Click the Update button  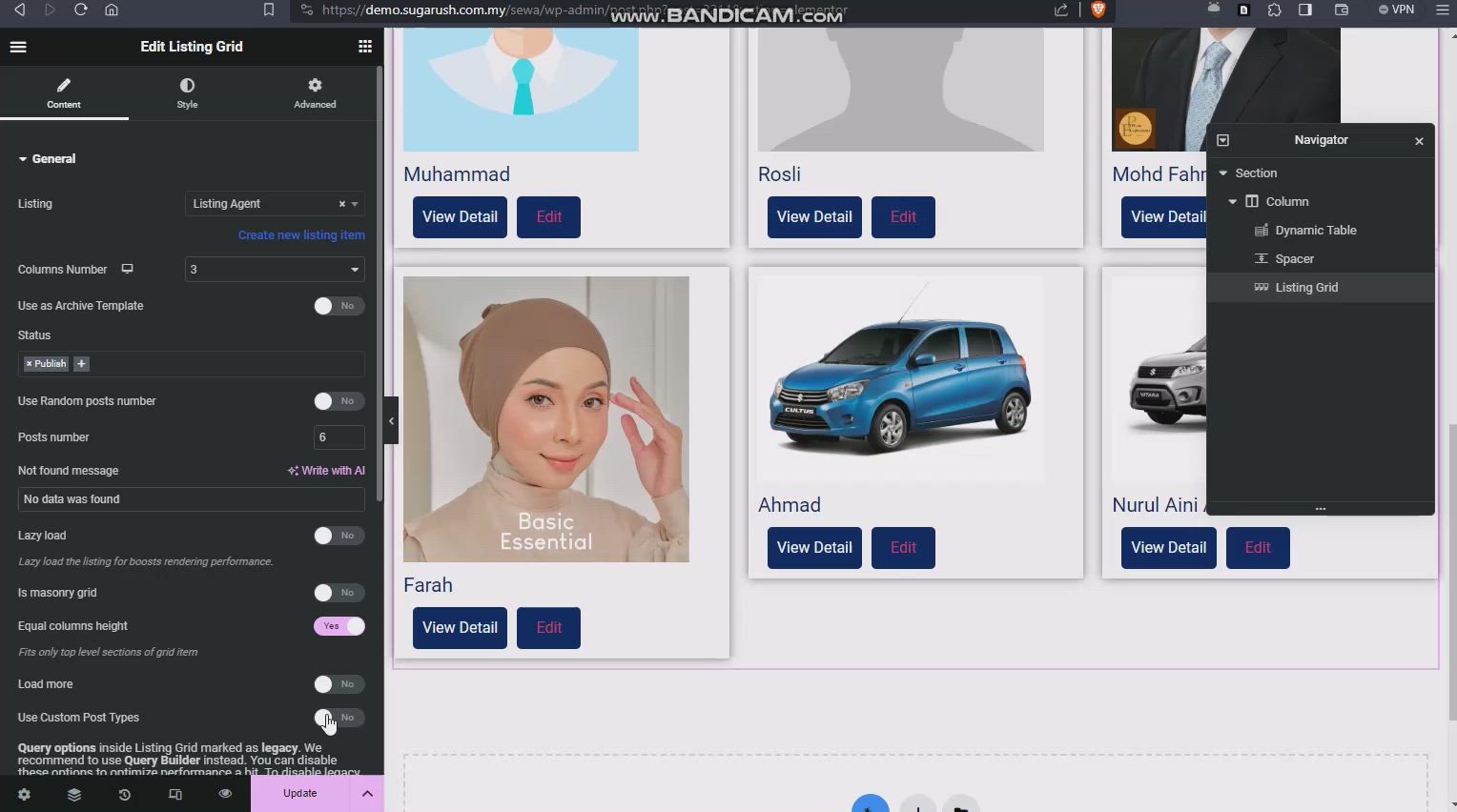tap(299, 794)
